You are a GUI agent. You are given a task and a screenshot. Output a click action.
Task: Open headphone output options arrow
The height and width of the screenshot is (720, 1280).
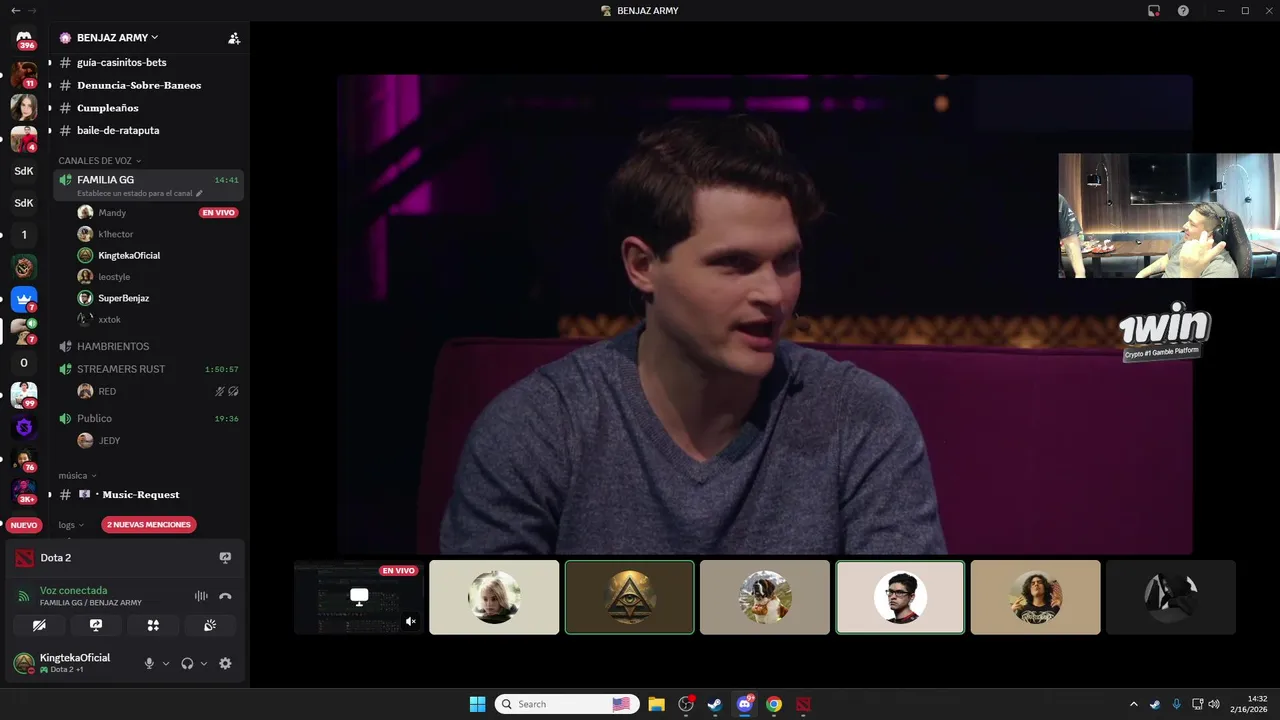click(x=204, y=663)
